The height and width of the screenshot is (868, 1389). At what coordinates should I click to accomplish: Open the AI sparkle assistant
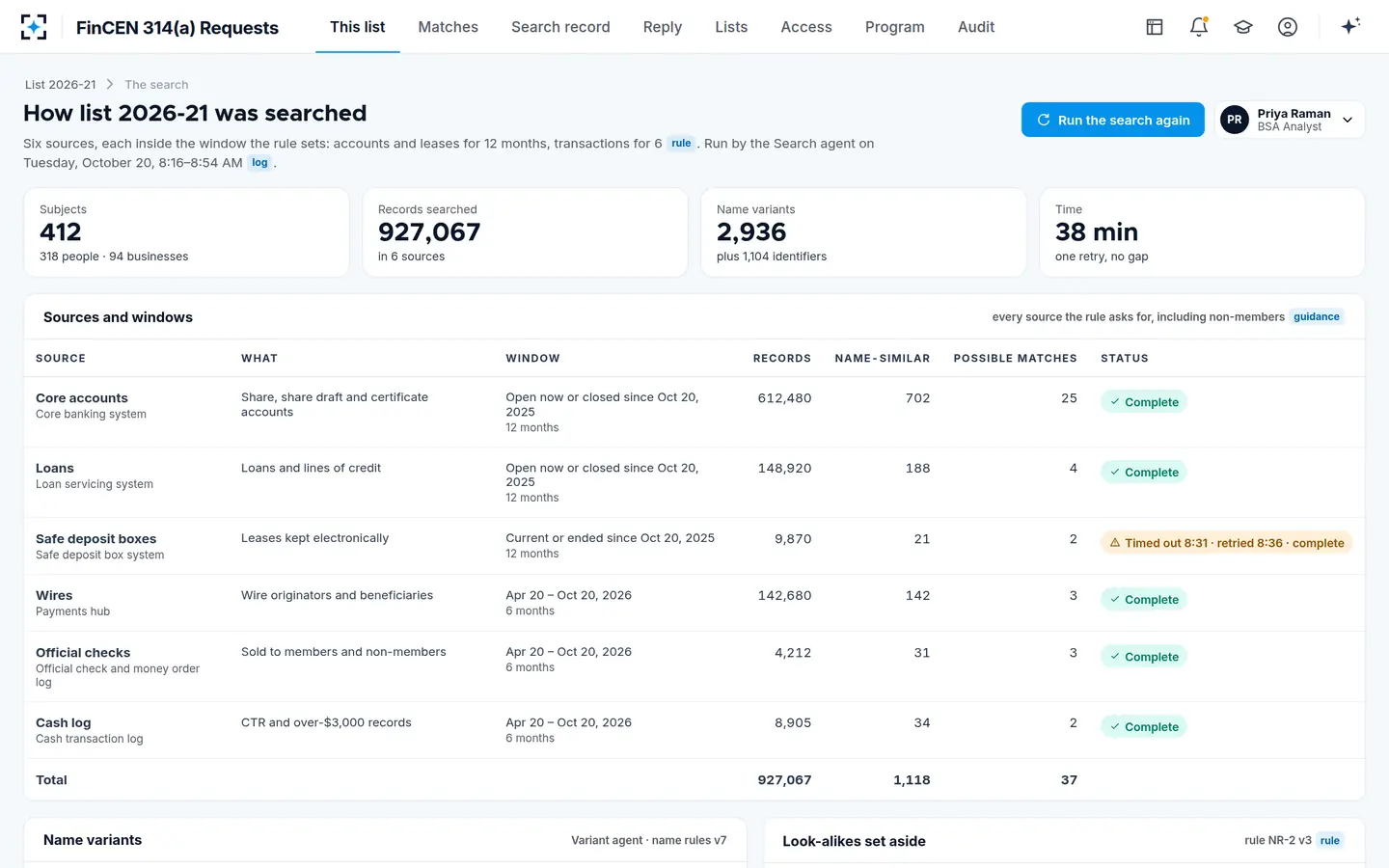[1350, 27]
